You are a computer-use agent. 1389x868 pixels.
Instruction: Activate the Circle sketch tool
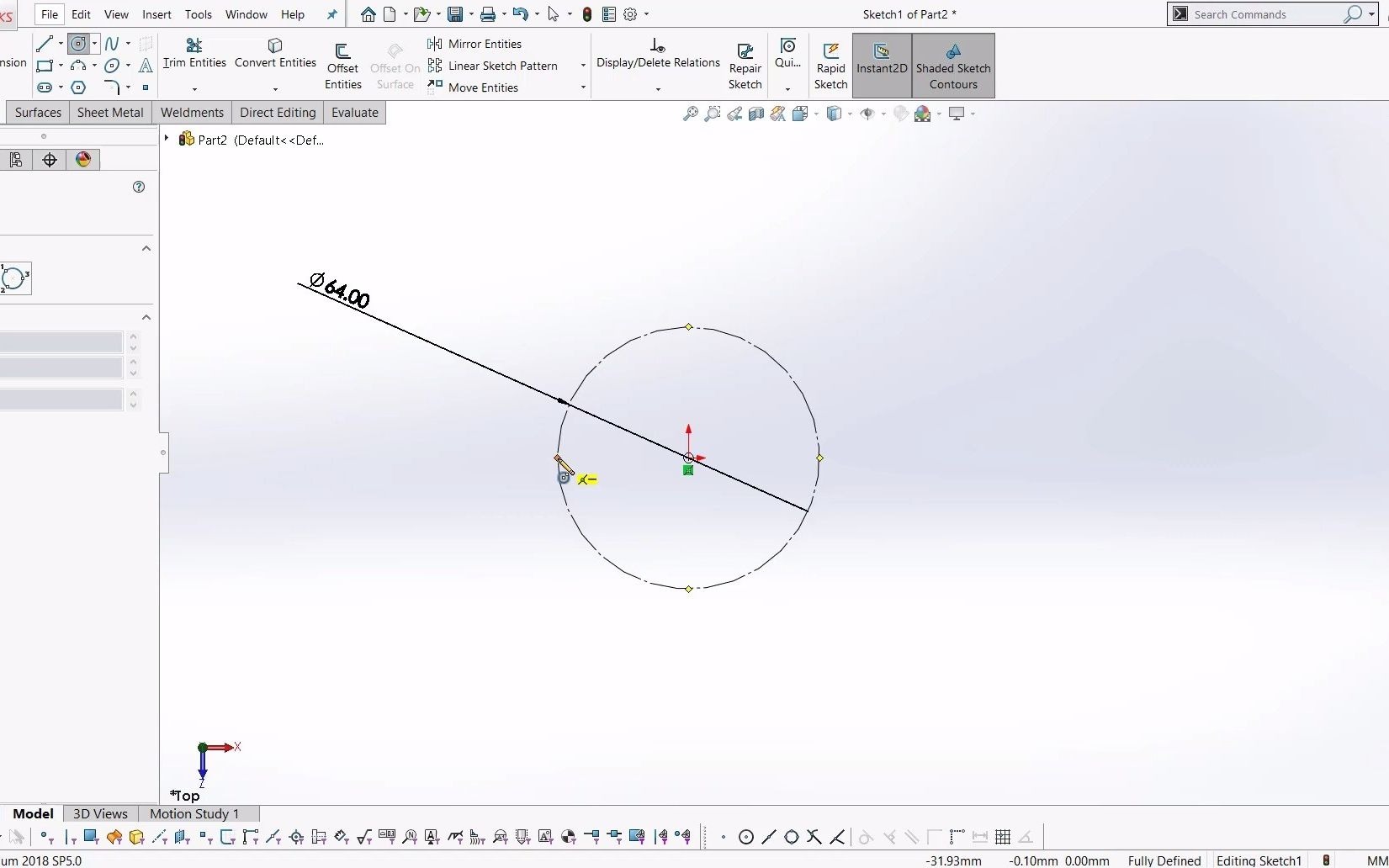point(78,43)
